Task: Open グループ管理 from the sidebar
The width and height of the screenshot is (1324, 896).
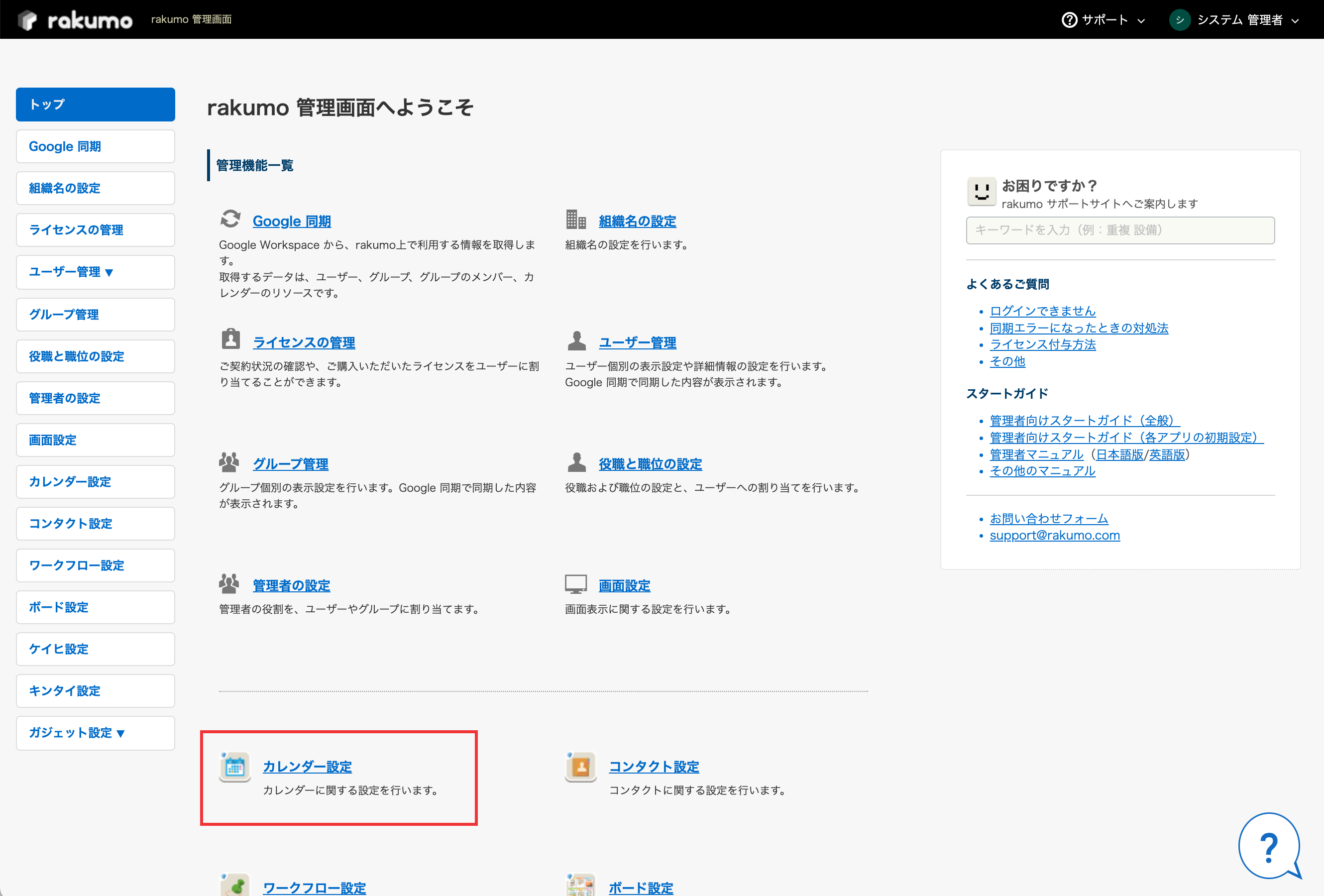Action: click(x=95, y=315)
